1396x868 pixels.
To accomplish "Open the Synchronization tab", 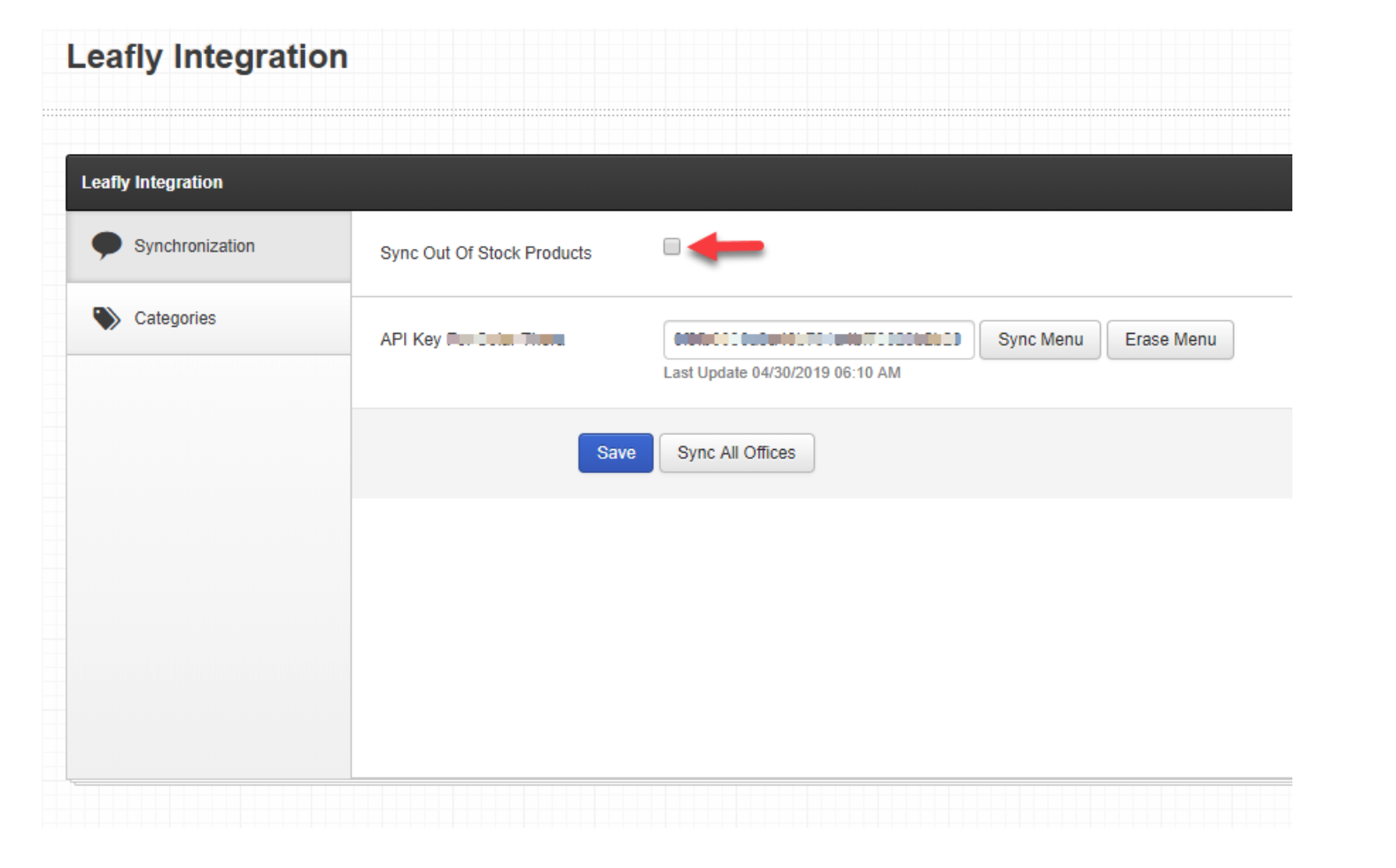I will 209,246.
